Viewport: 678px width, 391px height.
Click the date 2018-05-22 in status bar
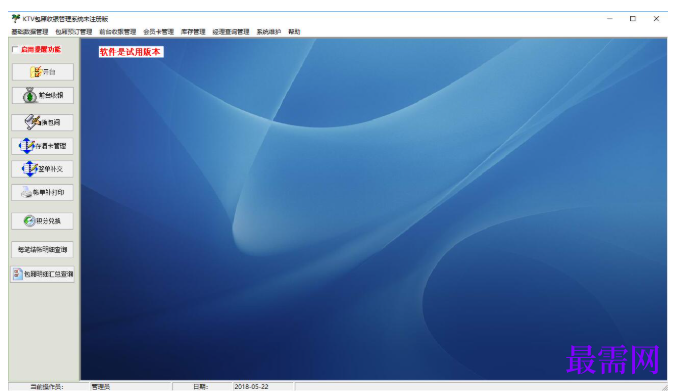[252, 387]
